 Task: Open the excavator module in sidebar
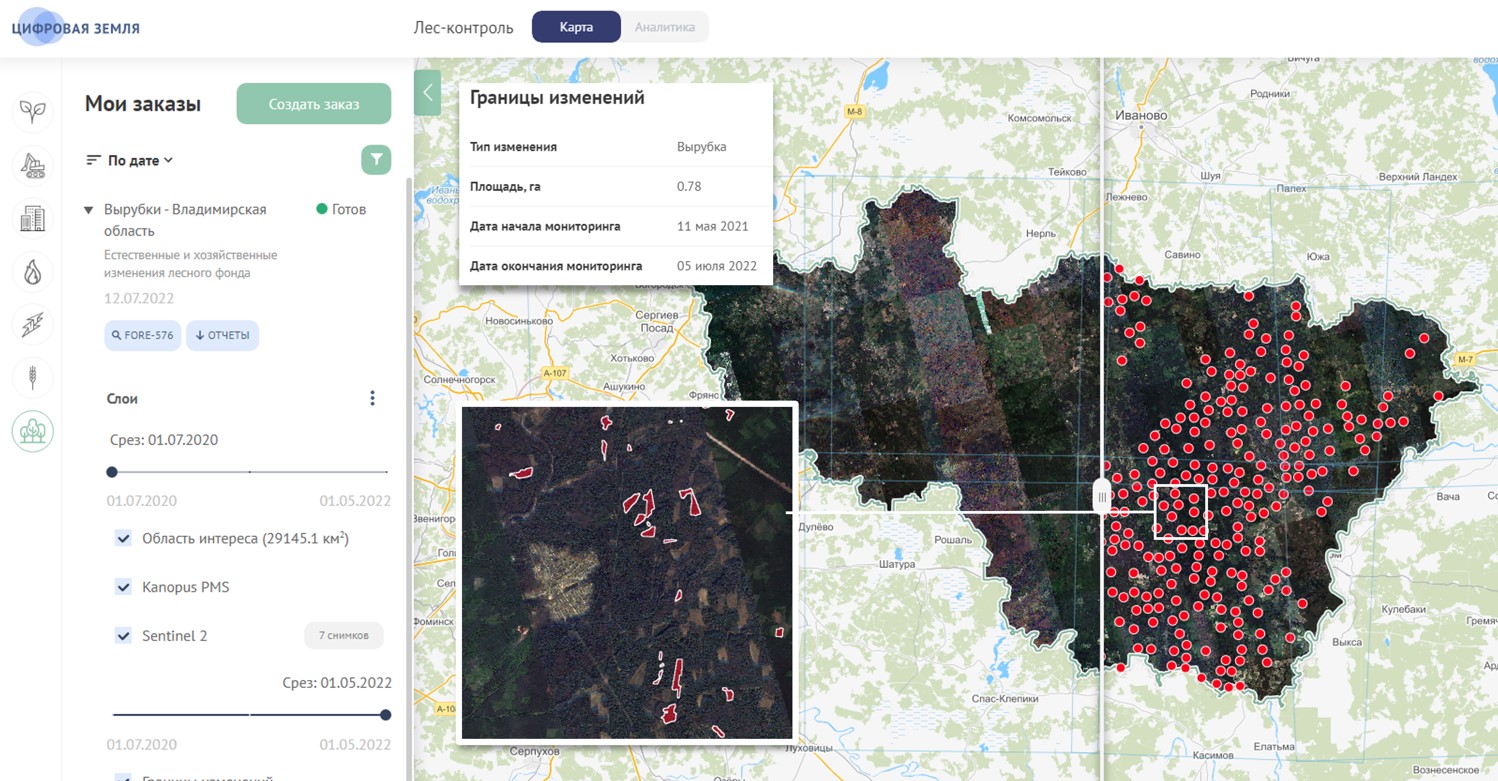pos(32,164)
